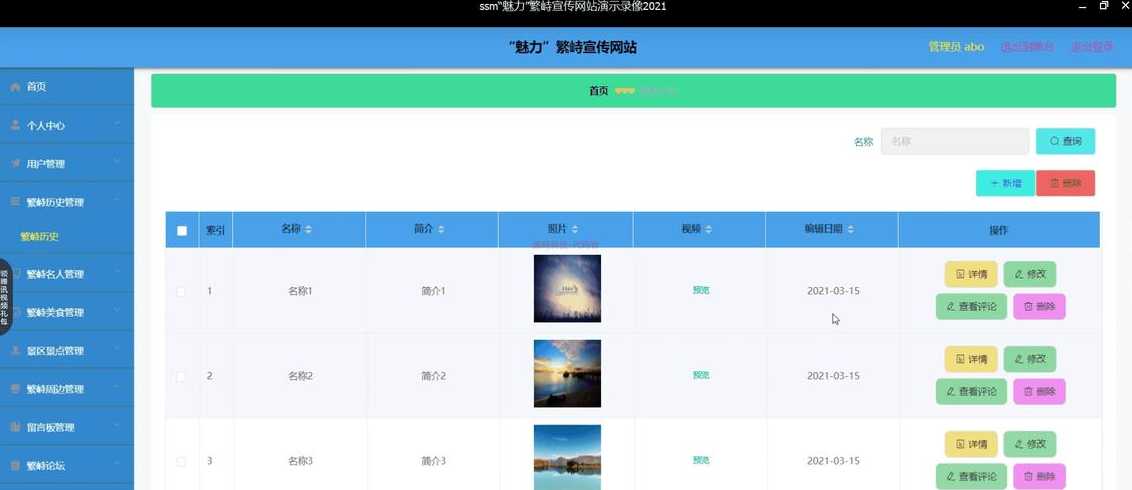This screenshot has height=490, width=1132.
Task: Click the 新增 add button
Action: (x=1006, y=183)
